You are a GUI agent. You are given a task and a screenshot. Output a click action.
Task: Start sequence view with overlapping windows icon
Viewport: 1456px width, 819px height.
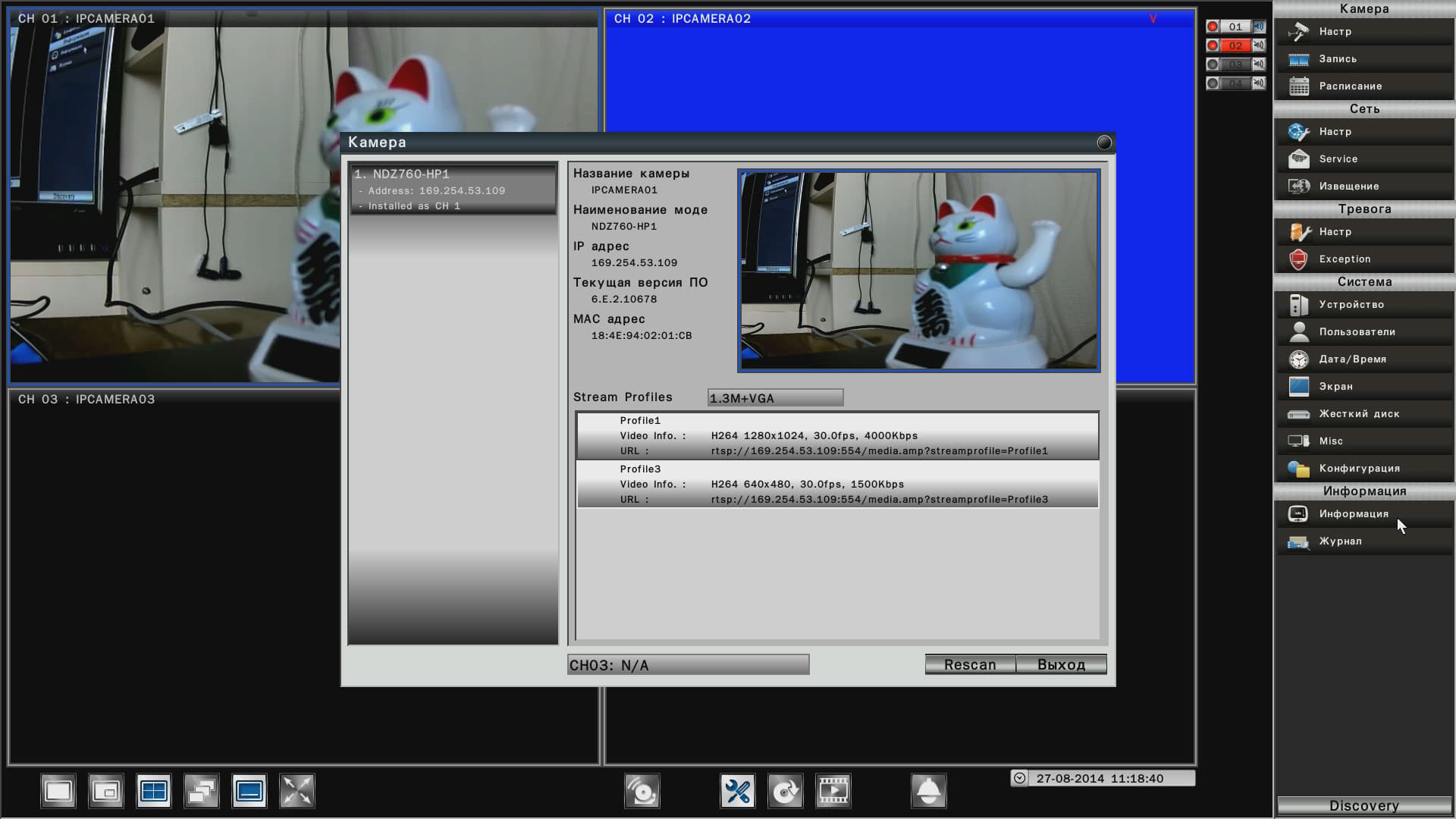(202, 792)
